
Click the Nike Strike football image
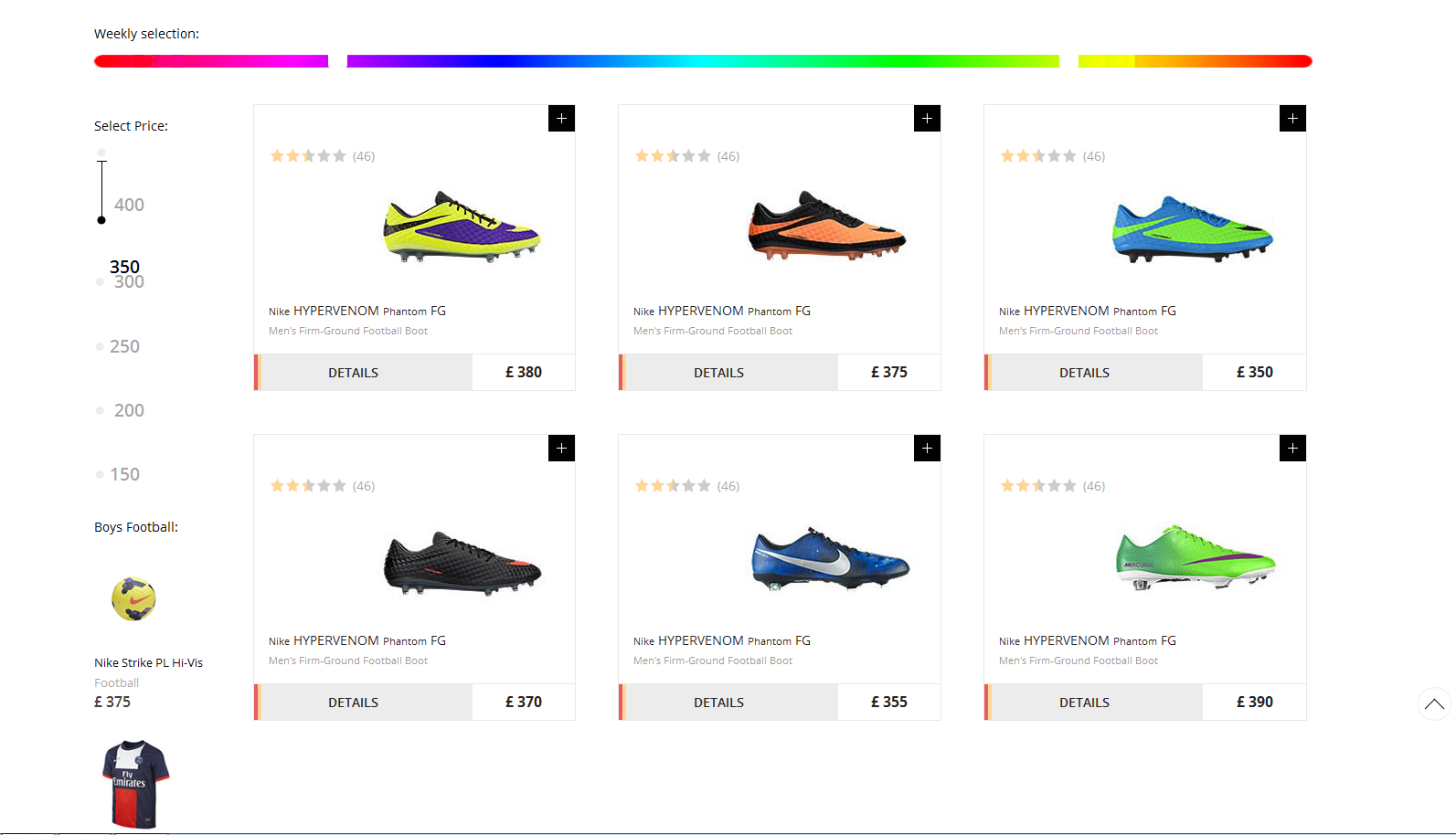point(133,598)
